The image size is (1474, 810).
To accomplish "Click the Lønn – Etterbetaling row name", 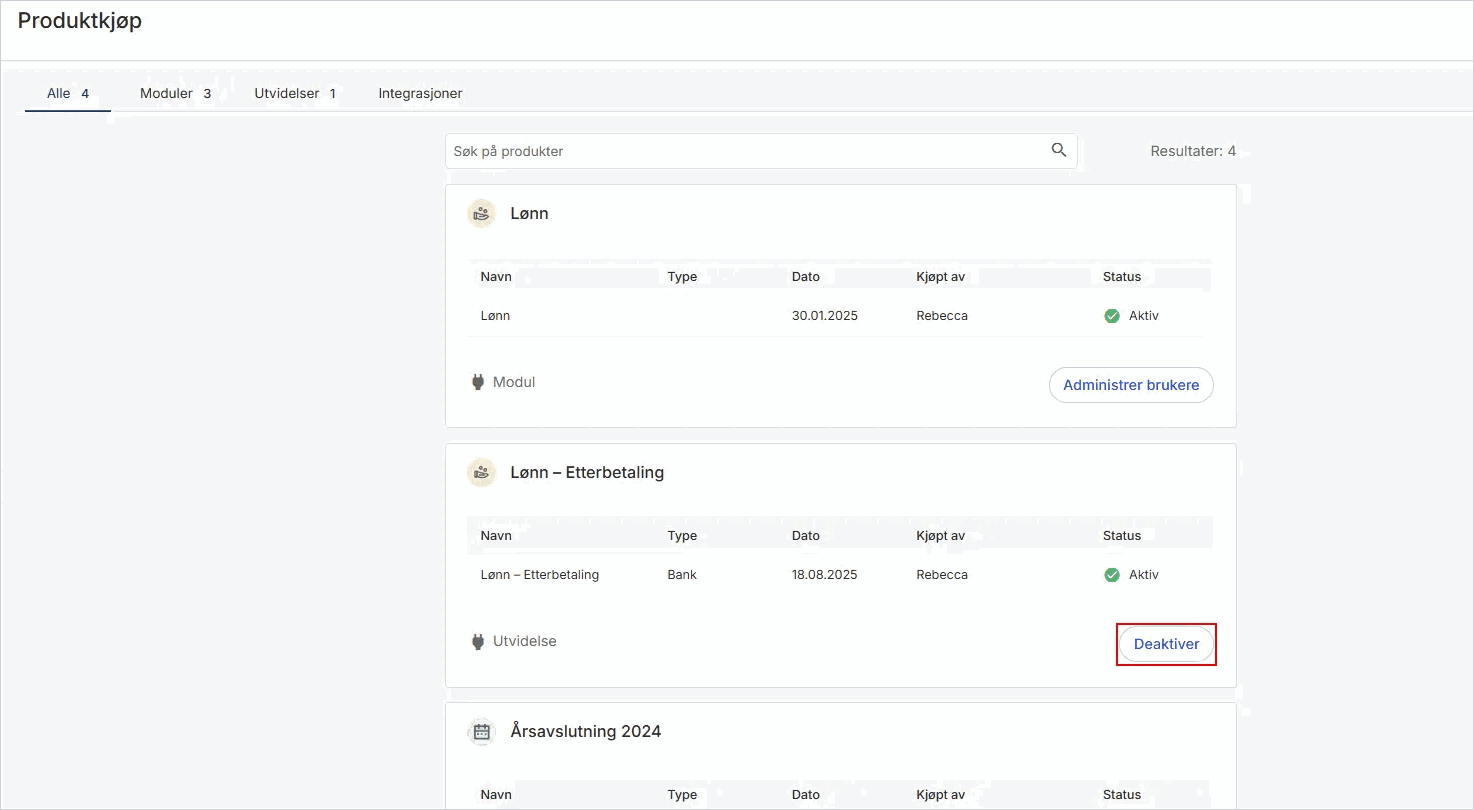I will pos(540,575).
